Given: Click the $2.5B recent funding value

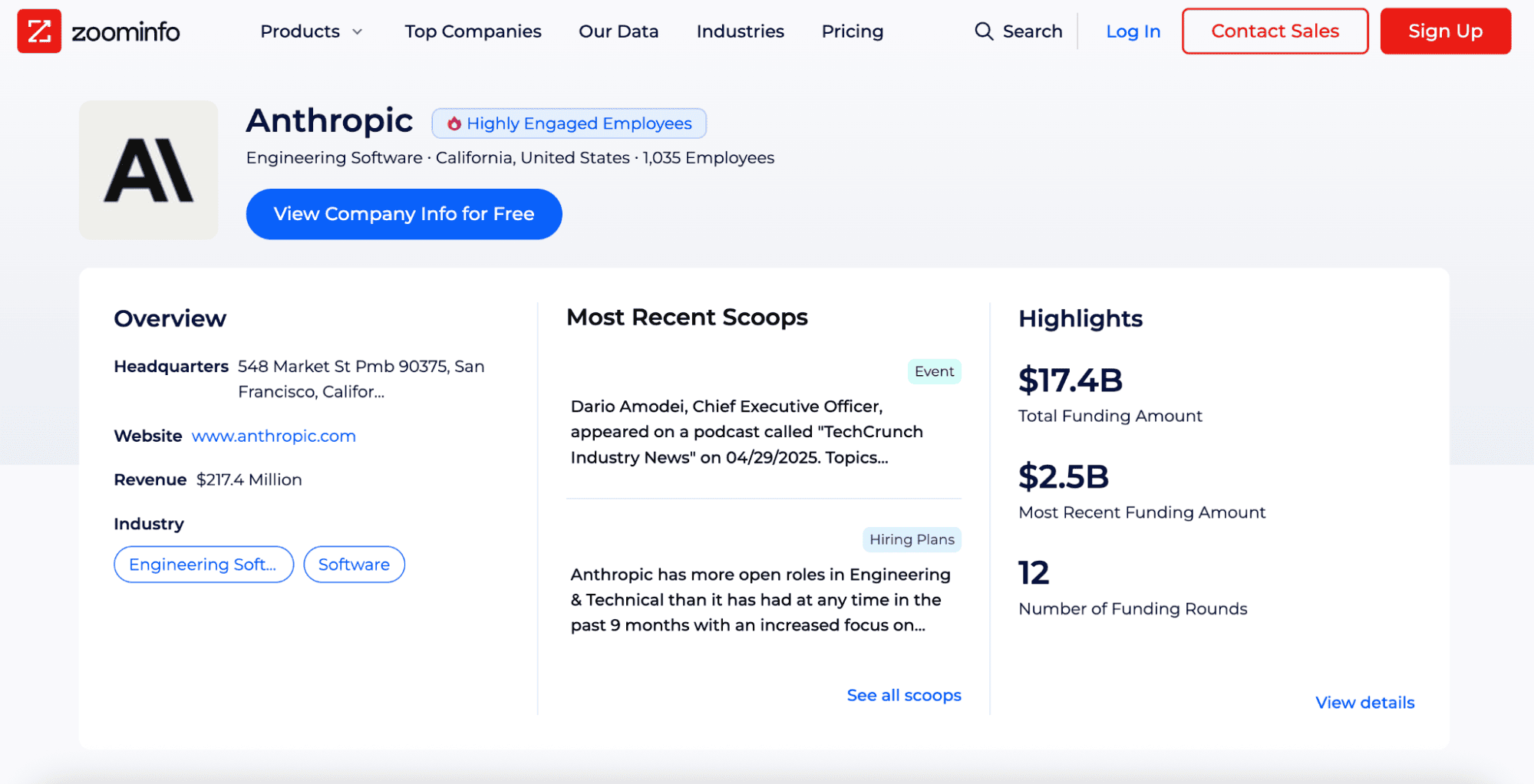Looking at the screenshot, I should [x=1064, y=476].
